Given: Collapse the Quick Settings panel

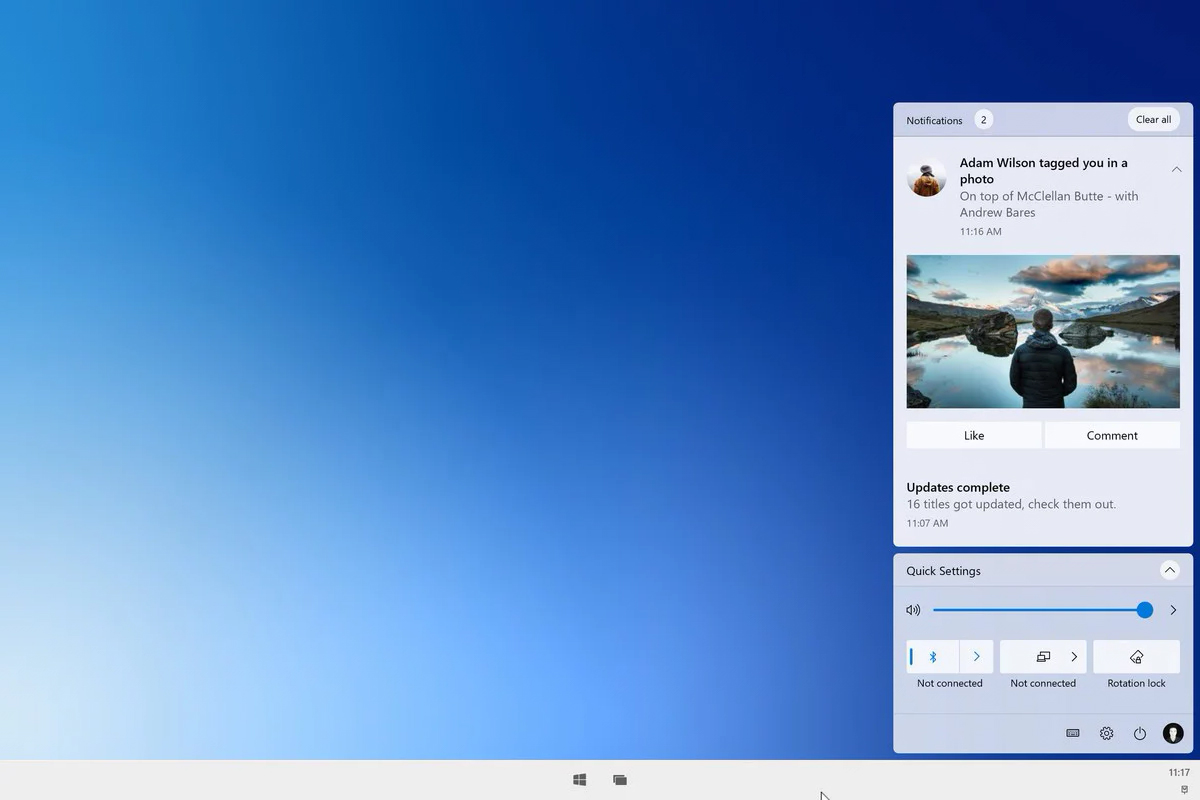Looking at the screenshot, I should coord(1169,570).
